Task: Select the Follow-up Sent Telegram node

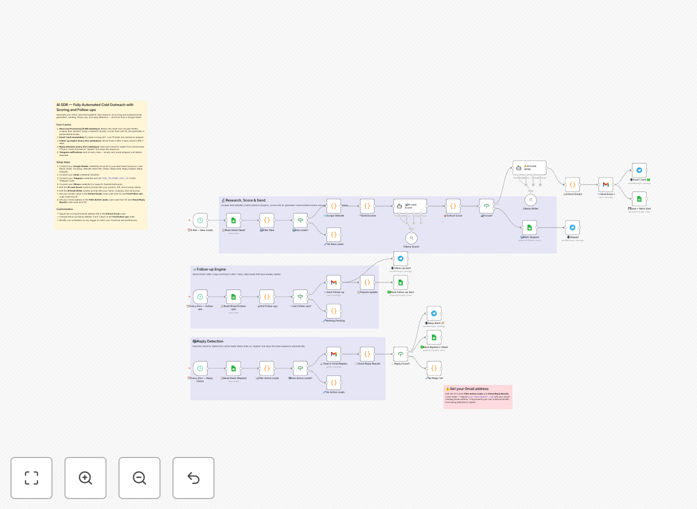Action: 401,258
